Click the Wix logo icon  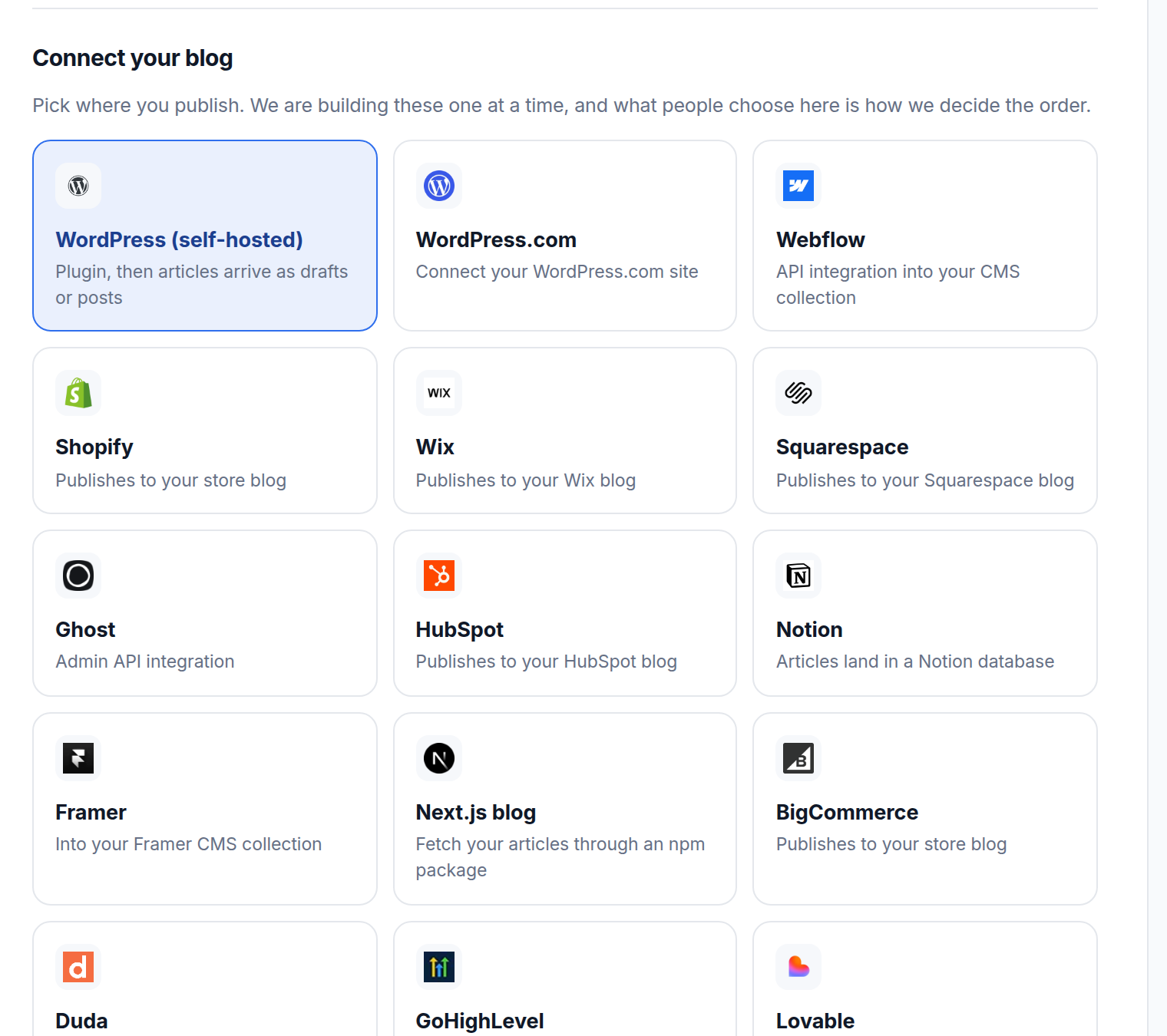coord(439,393)
